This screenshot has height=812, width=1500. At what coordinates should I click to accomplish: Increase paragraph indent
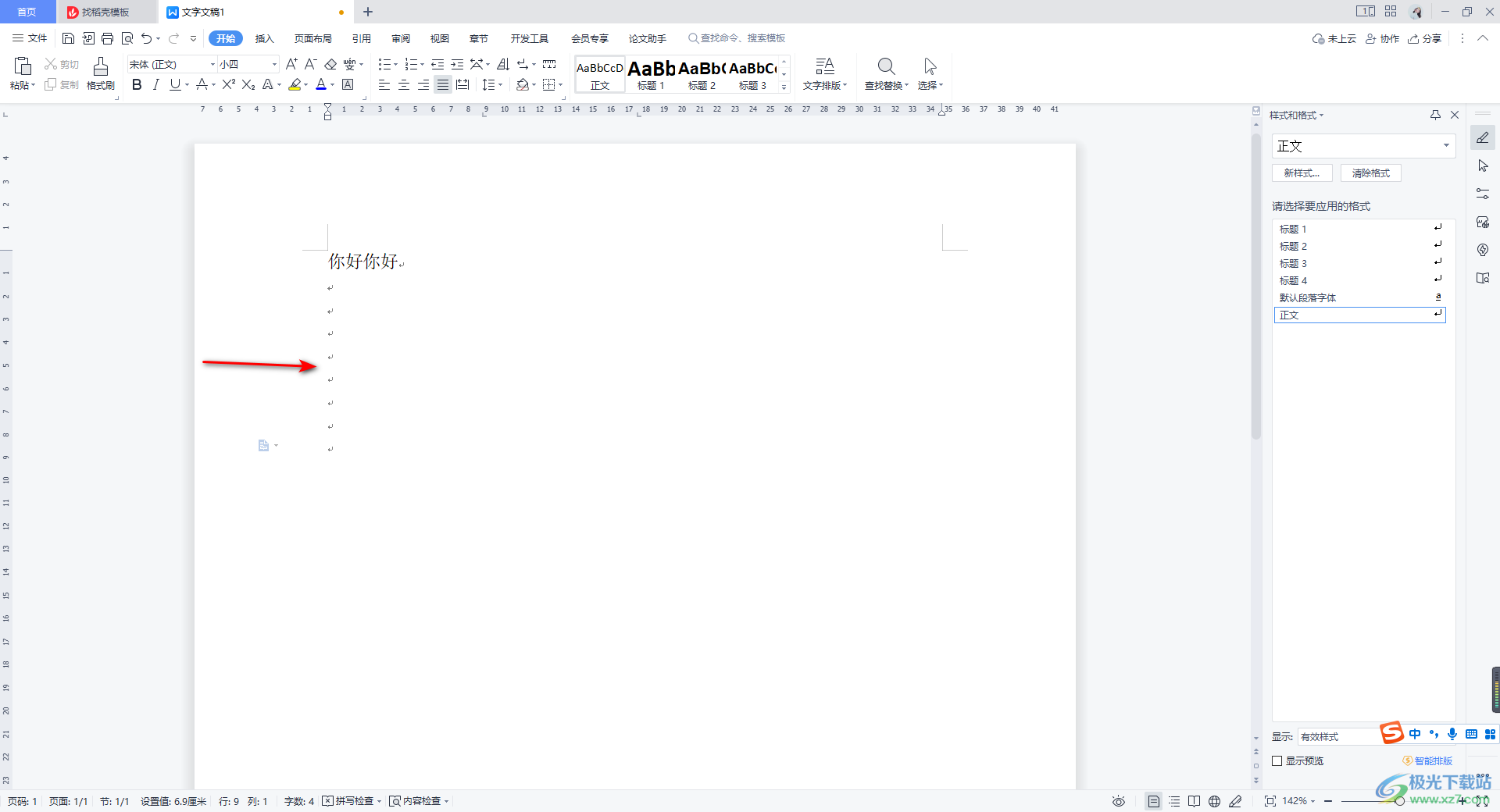coord(457,64)
